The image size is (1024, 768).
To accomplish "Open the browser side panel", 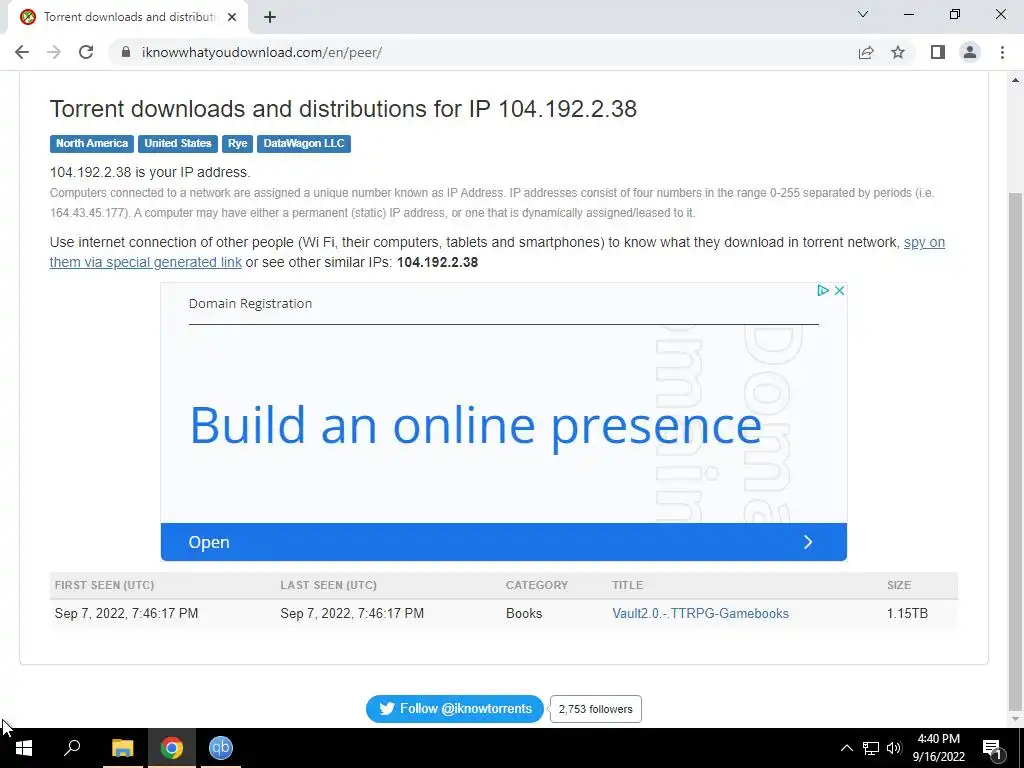I will tap(938, 52).
